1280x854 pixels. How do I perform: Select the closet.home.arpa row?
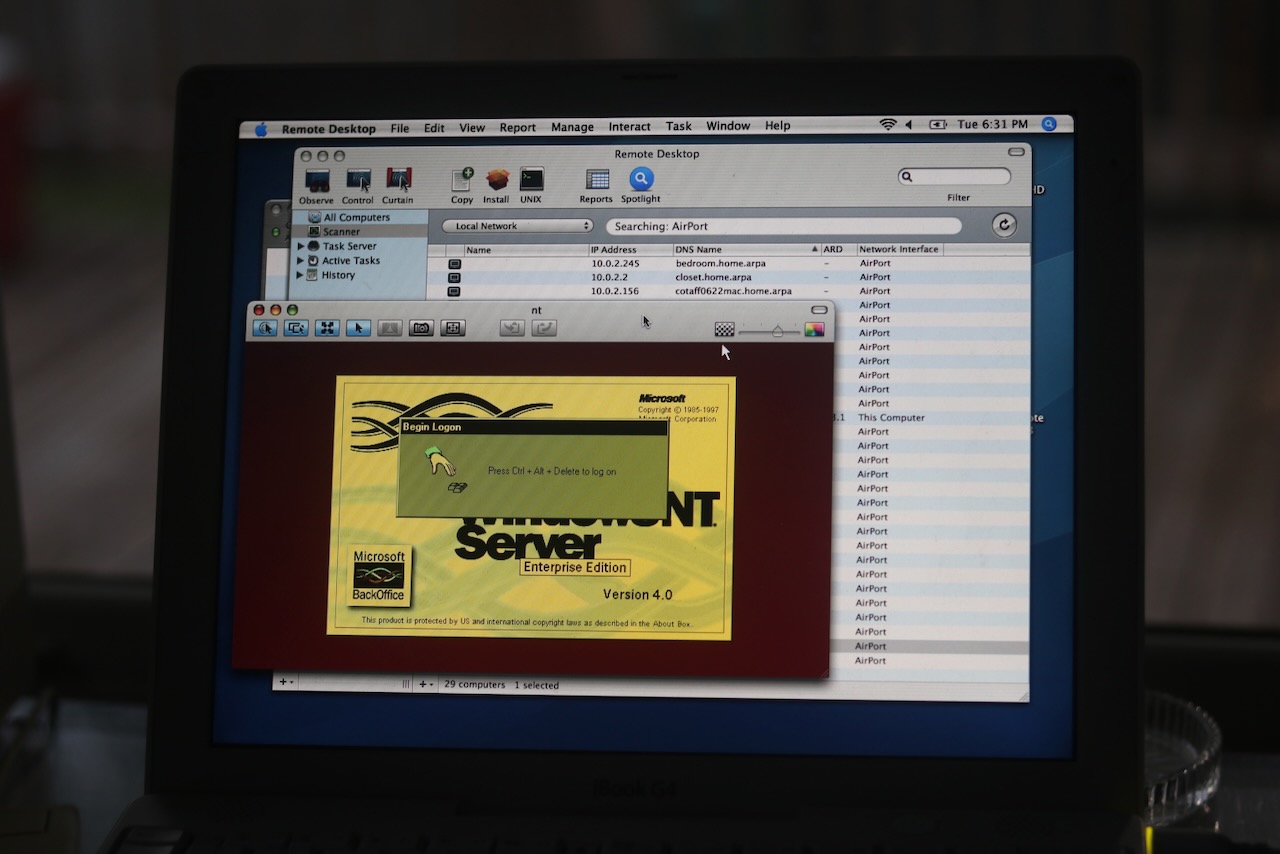(728, 277)
